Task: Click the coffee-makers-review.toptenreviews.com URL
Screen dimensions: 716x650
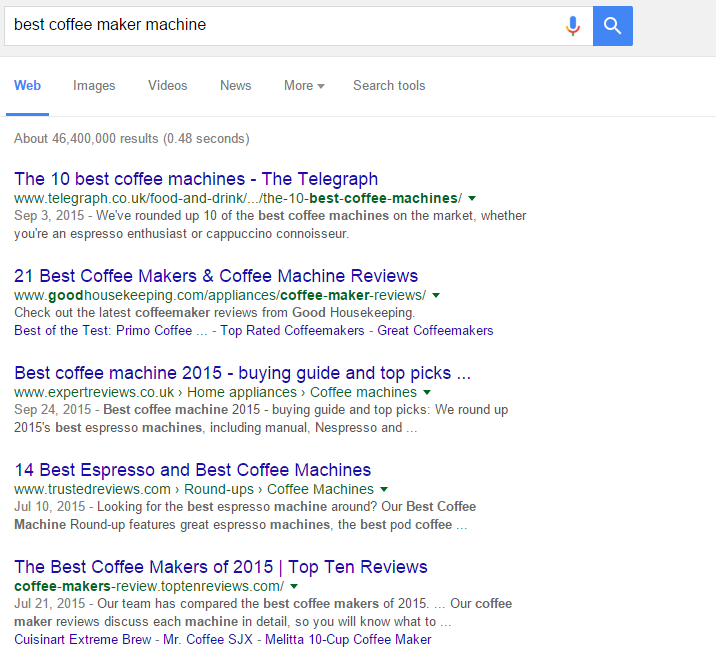Action: [149, 586]
